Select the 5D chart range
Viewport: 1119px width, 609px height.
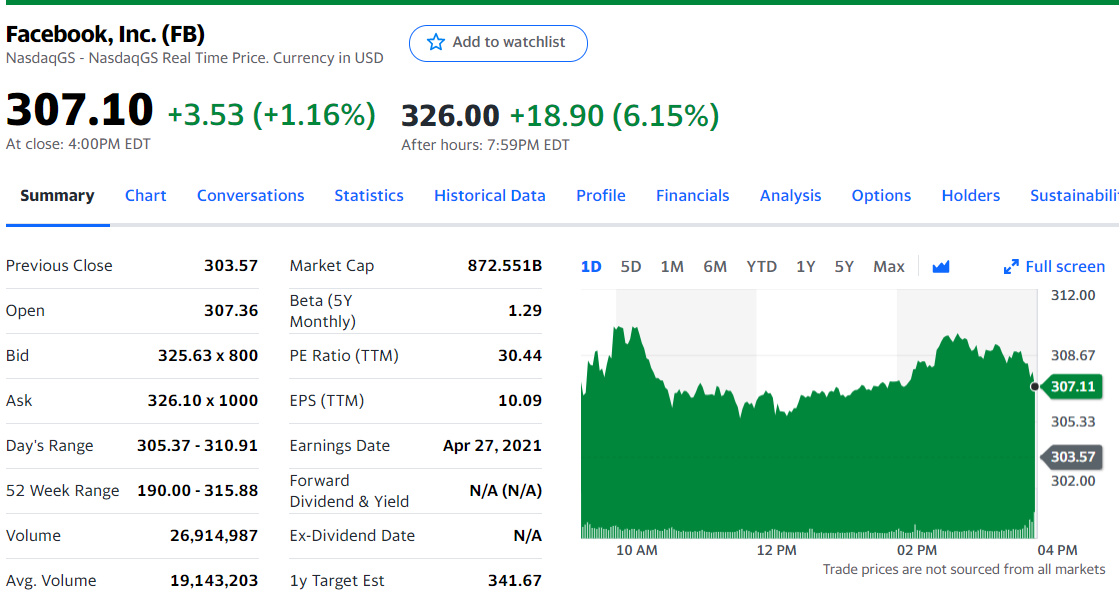(630, 267)
